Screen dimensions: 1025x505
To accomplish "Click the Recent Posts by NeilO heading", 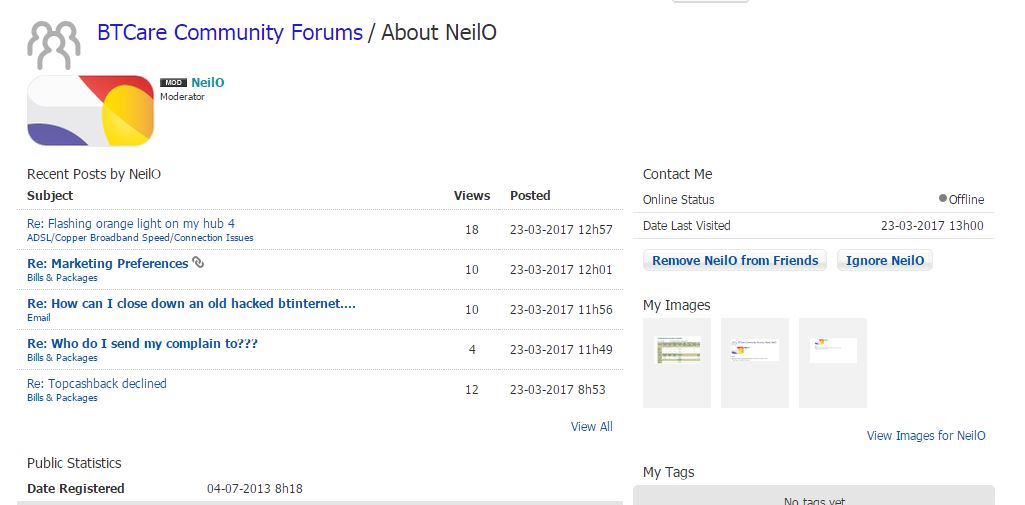I will tap(93, 174).
